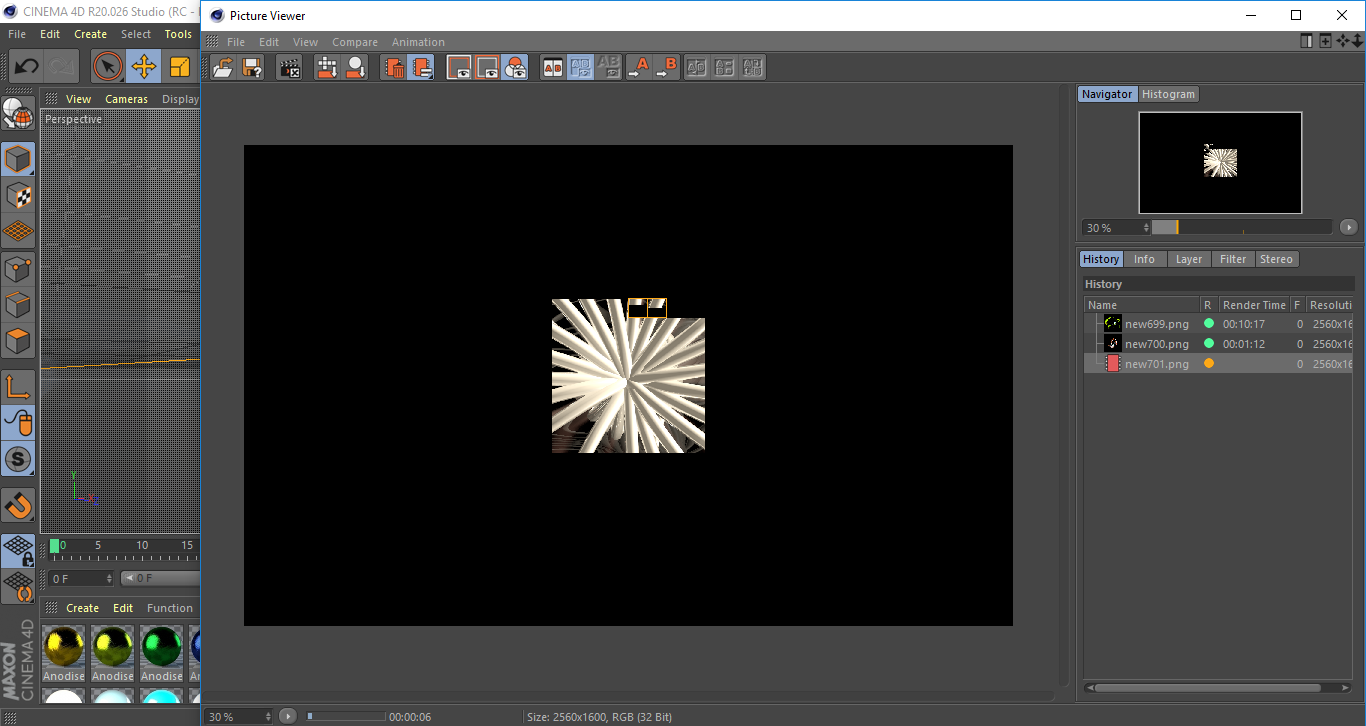Click the Undo arrow in Cinema 4D
The height and width of the screenshot is (726, 1366).
[x=27, y=67]
